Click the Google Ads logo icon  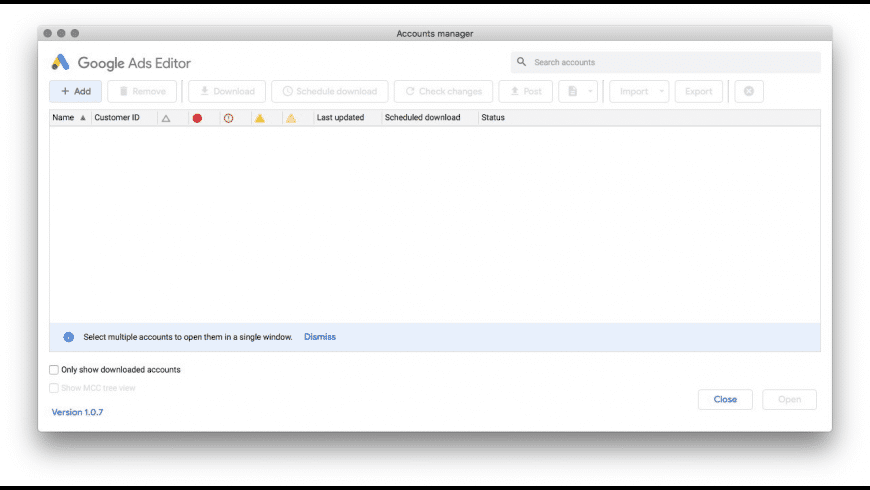tap(60, 63)
